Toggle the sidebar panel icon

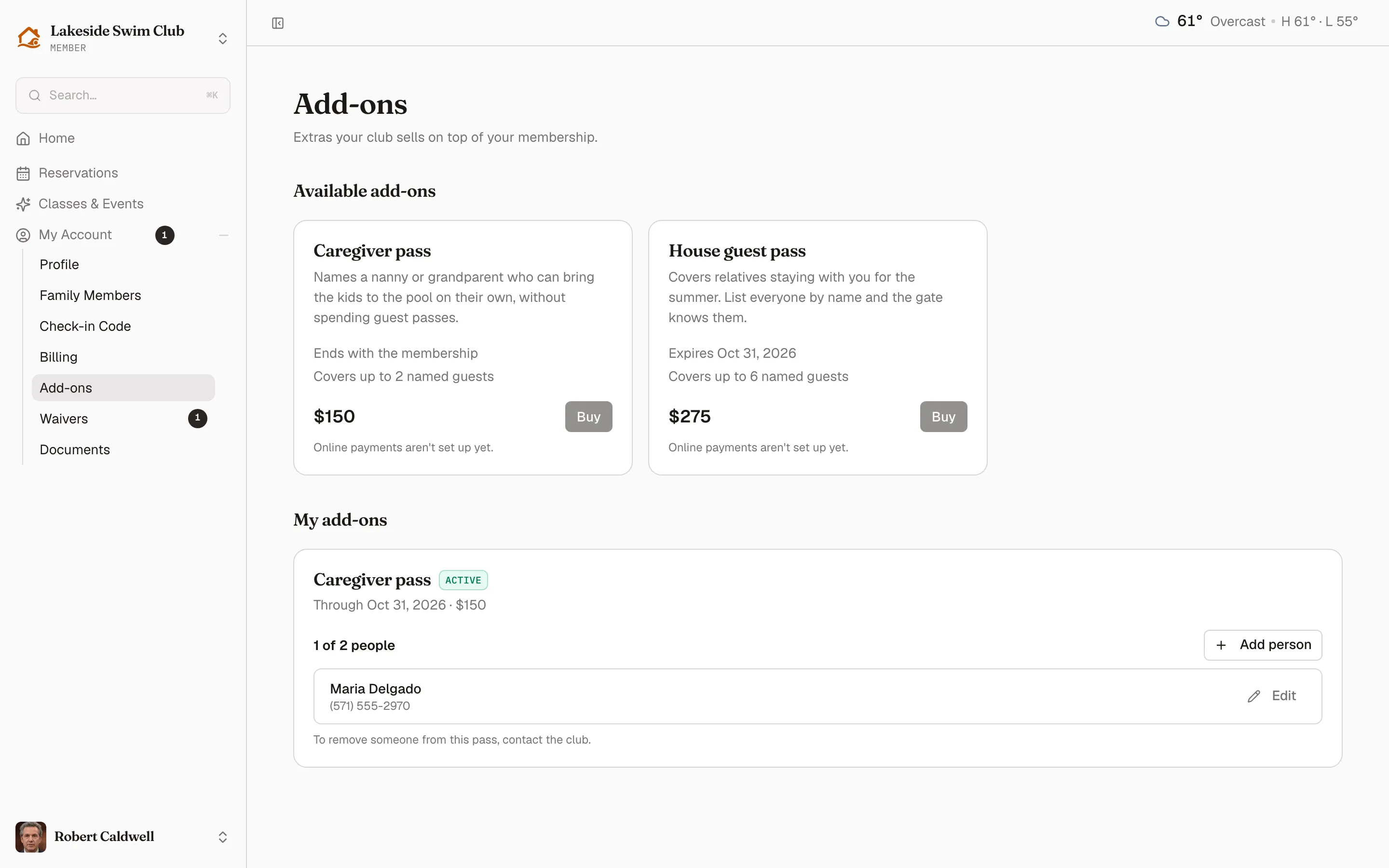278,23
